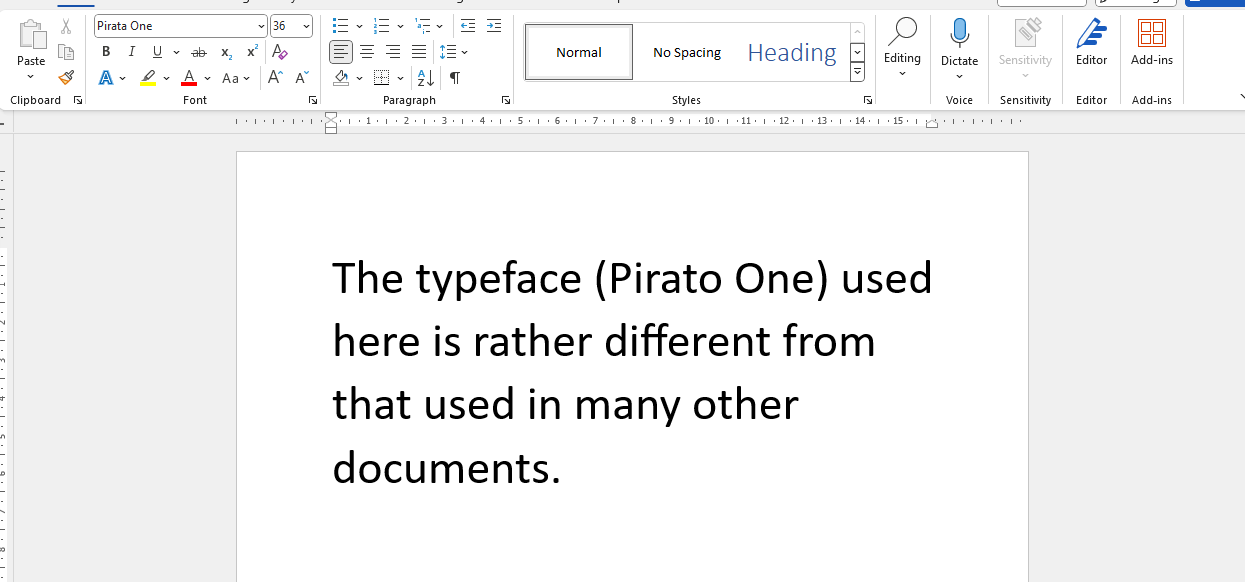This screenshot has width=1245, height=582.
Task: Open the font size 36 dropdown
Action: tap(306, 26)
